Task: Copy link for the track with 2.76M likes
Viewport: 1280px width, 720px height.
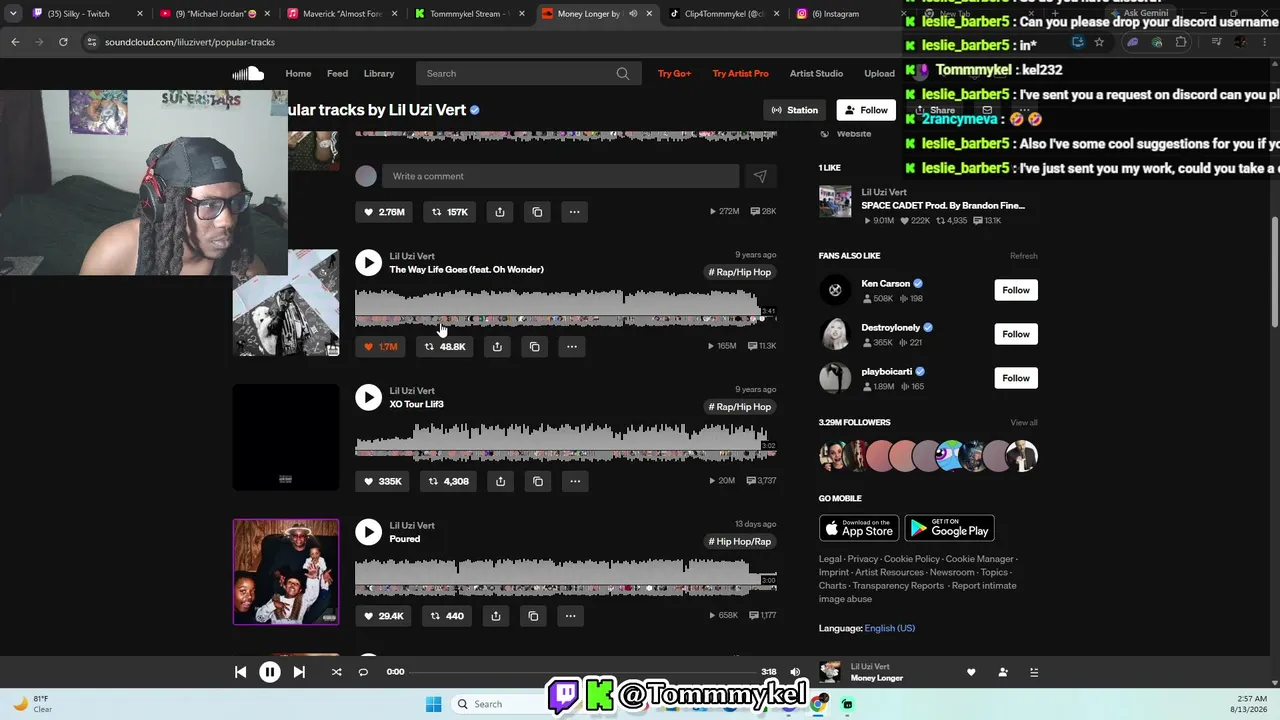Action: click(x=537, y=212)
